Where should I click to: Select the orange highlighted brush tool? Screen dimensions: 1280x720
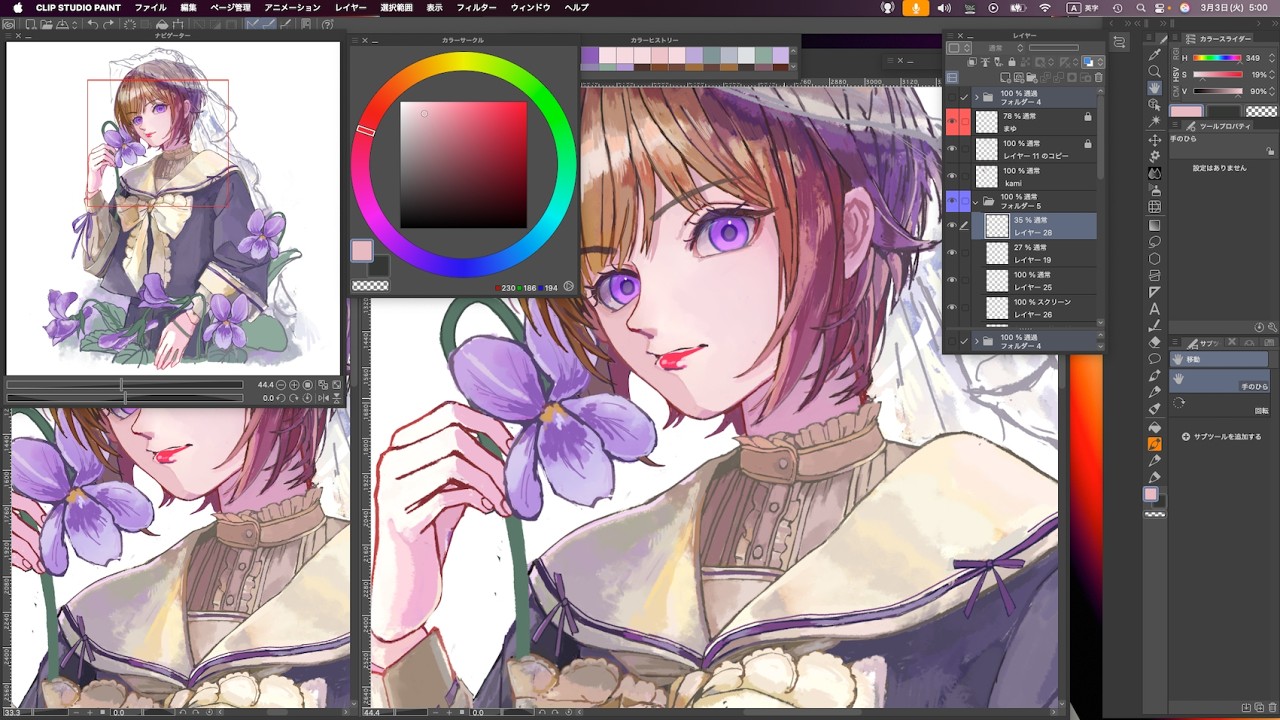coord(1155,444)
